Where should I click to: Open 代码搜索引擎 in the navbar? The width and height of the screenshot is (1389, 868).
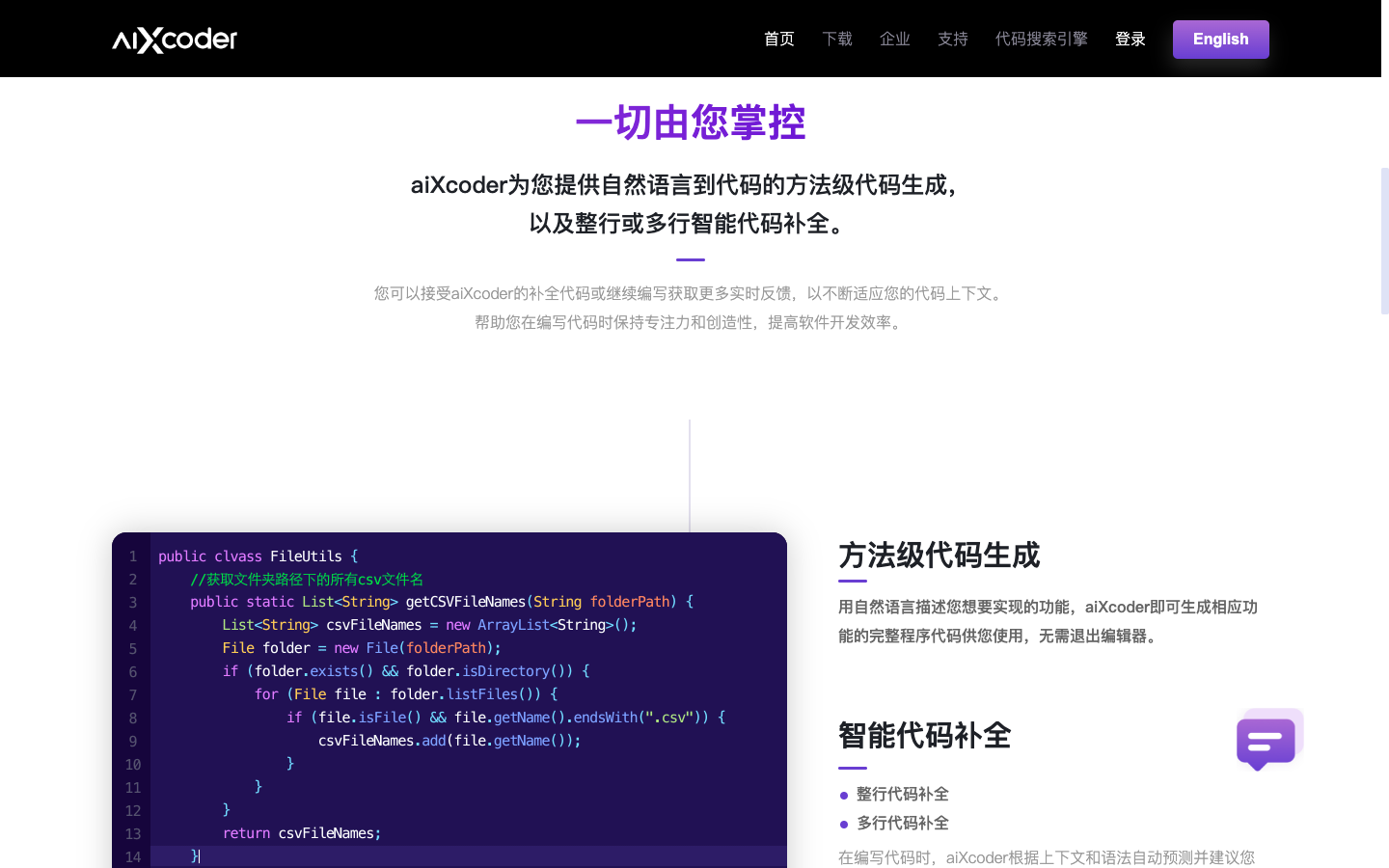[1042, 39]
